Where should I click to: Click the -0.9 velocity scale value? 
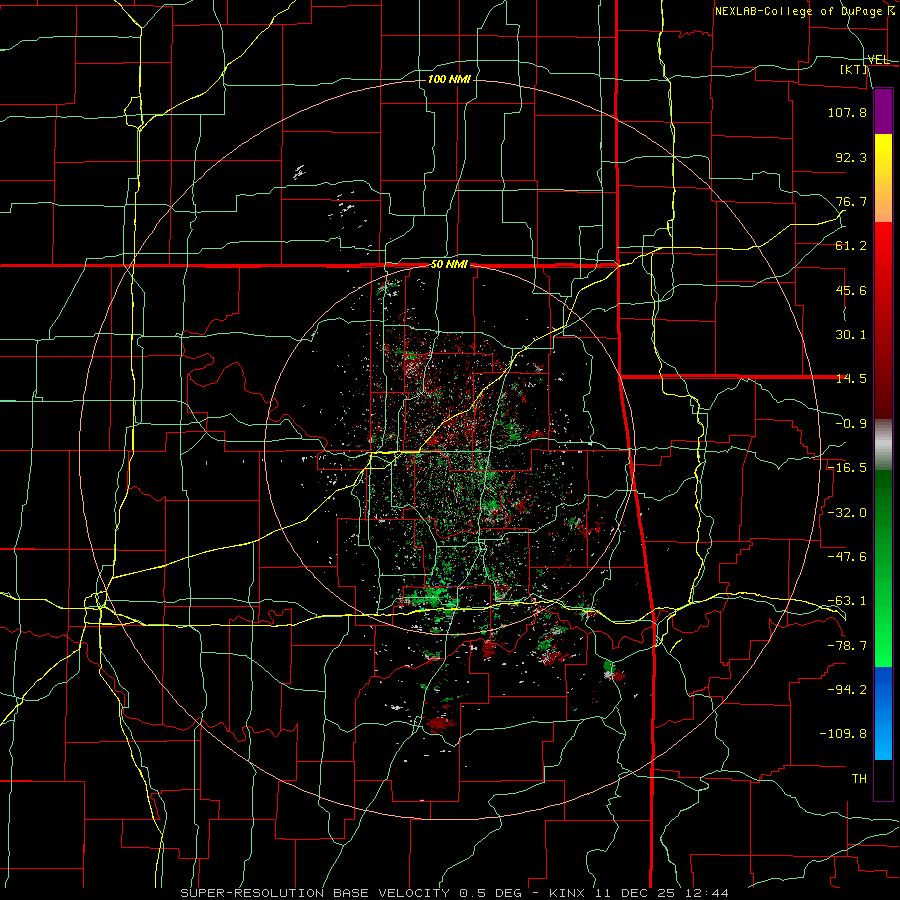click(x=851, y=424)
